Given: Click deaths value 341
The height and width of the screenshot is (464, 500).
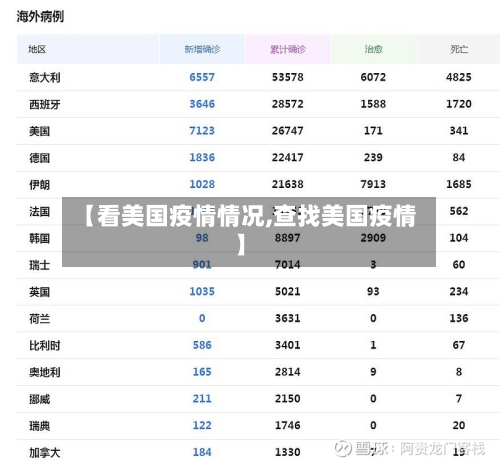Looking at the screenshot, I should coord(459,131).
